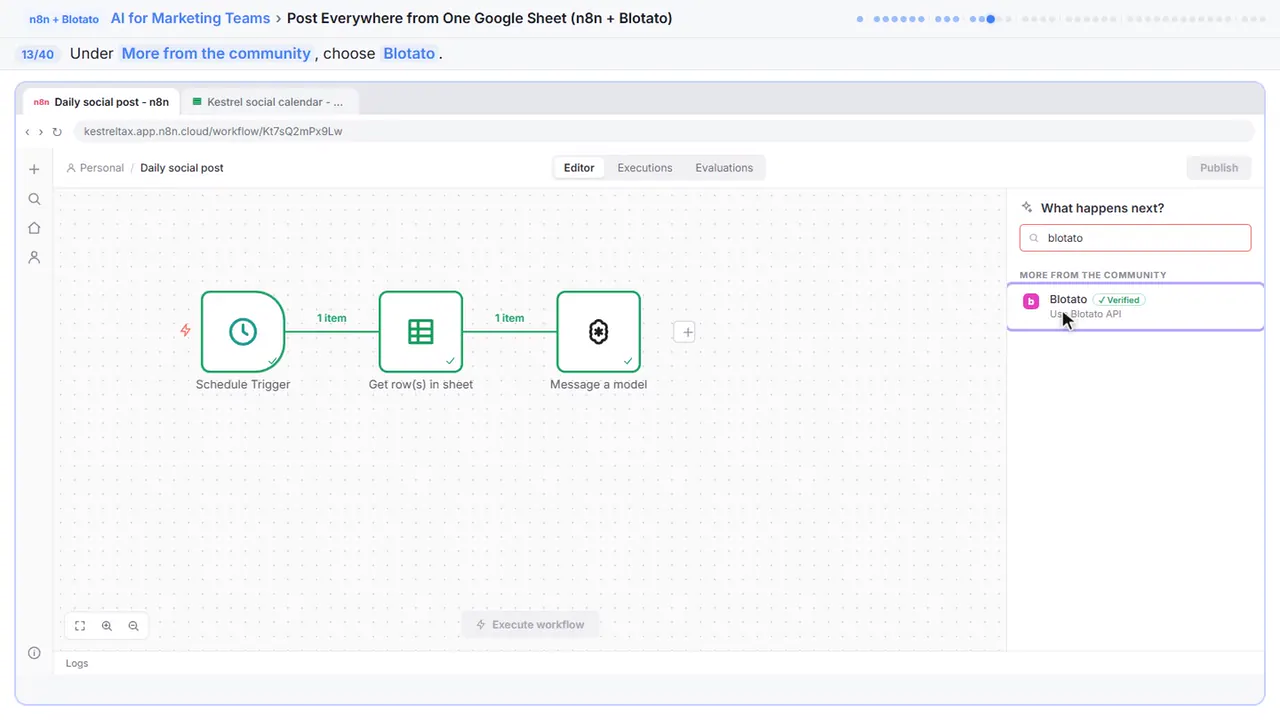1280x720 pixels.
Task: Select the Schedule Trigger node
Action: [x=243, y=332]
